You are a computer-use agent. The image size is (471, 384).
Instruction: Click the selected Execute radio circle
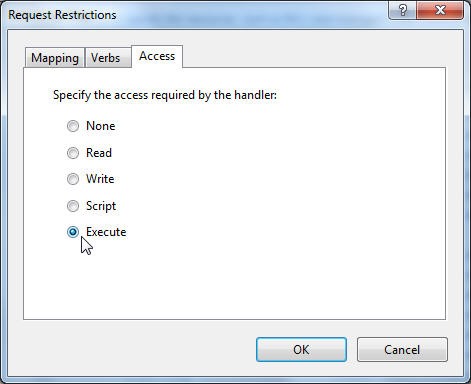(x=73, y=232)
